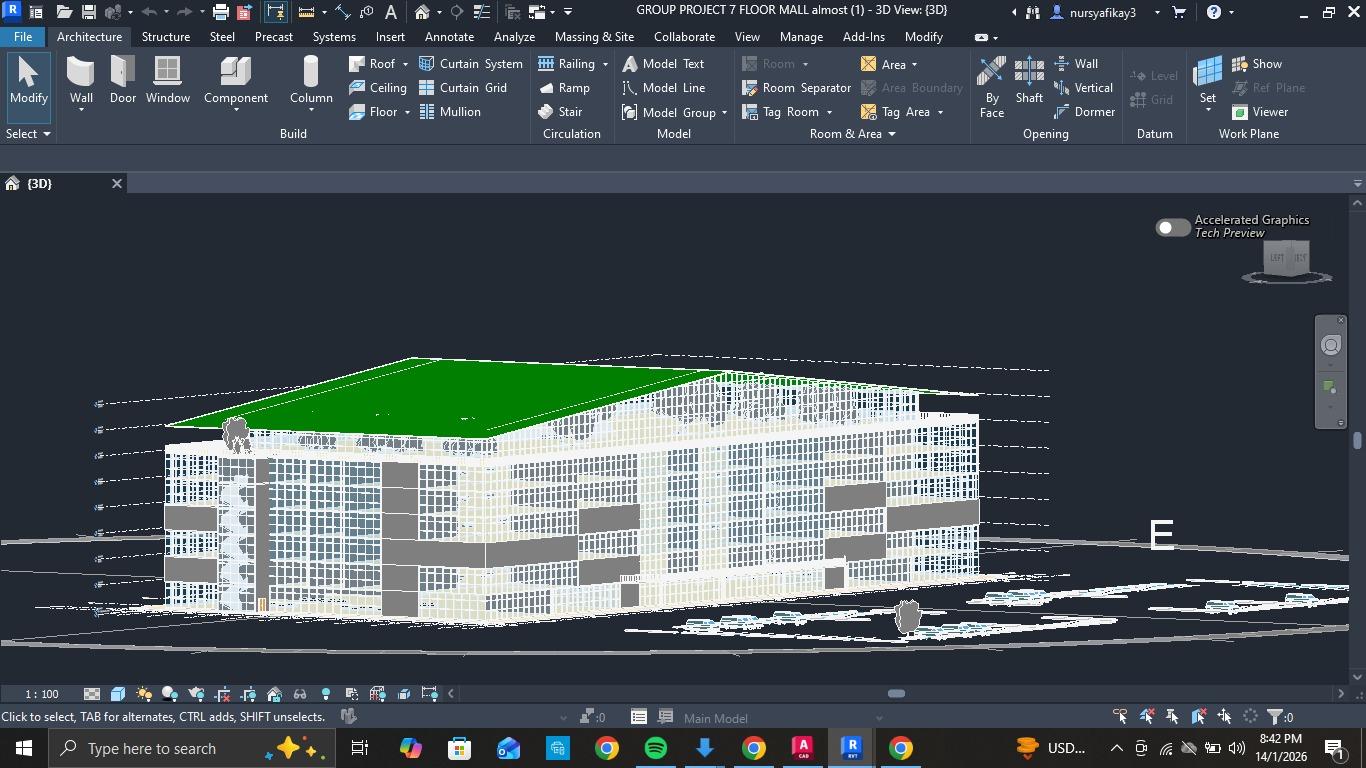
Task: Select the Wall tool in Build panel
Action: pos(81,80)
